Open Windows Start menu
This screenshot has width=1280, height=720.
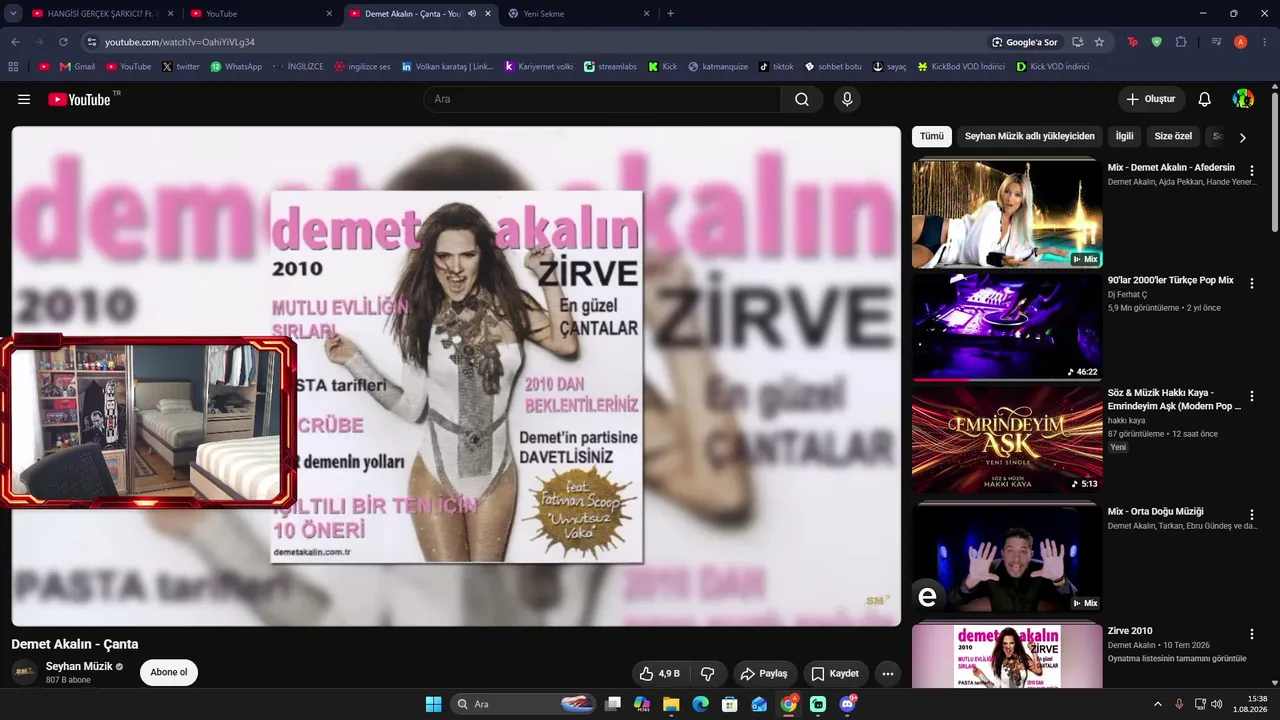click(x=433, y=704)
